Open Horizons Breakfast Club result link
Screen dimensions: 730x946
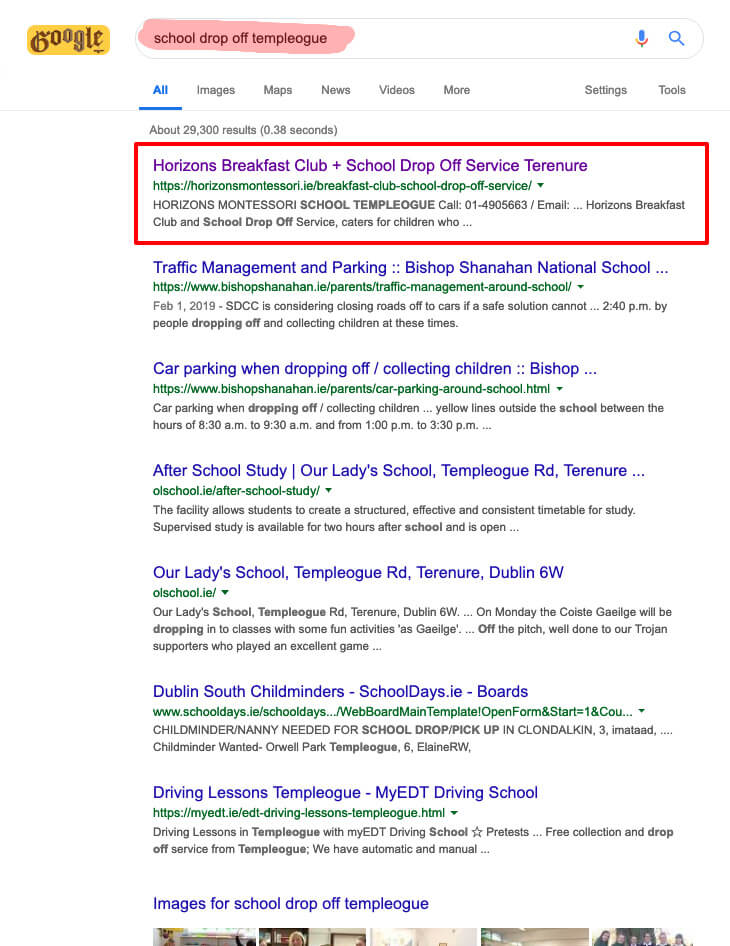point(370,165)
